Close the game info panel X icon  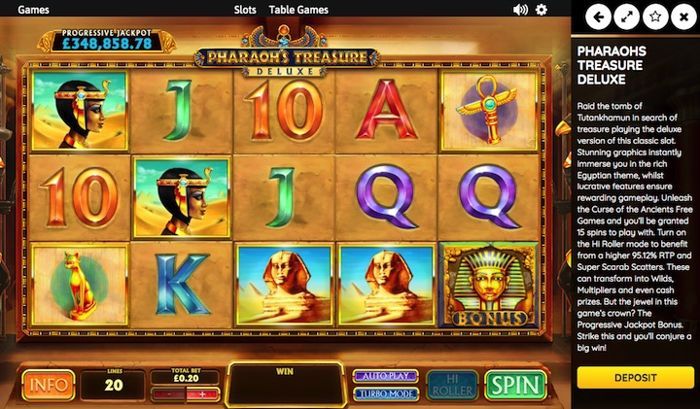click(683, 17)
